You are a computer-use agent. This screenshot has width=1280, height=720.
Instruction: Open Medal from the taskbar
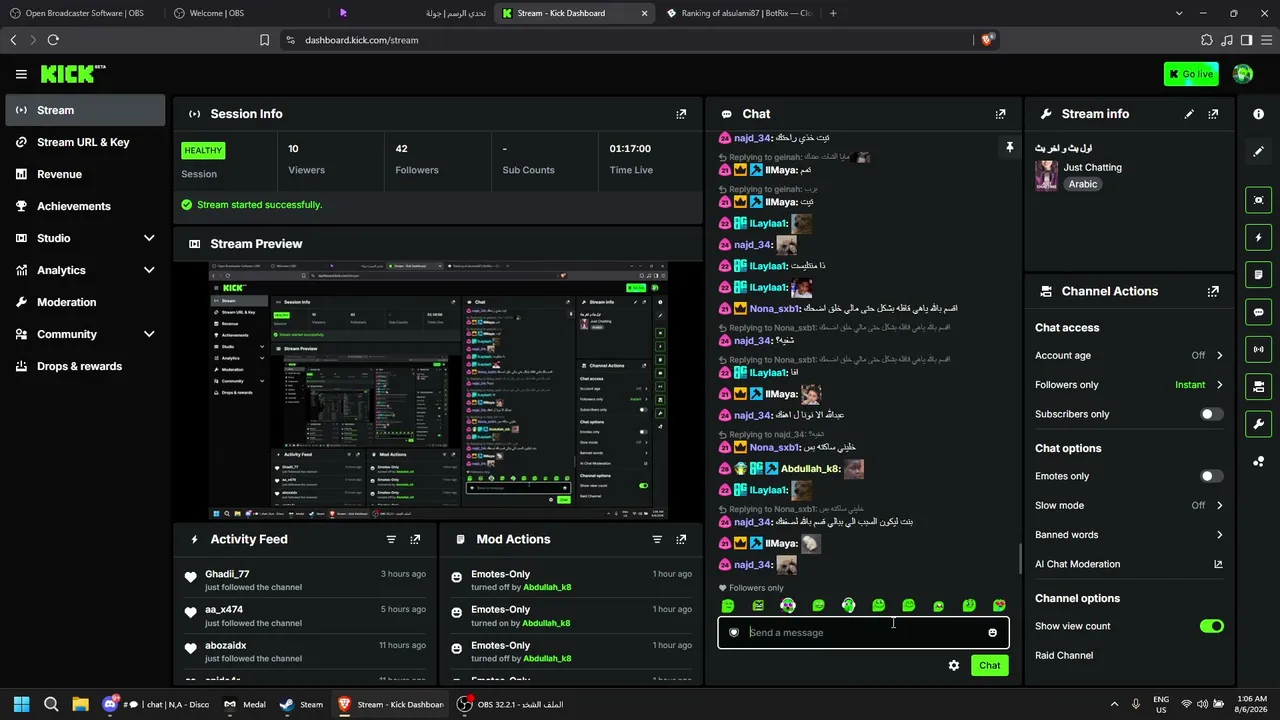[x=245, y=704]
